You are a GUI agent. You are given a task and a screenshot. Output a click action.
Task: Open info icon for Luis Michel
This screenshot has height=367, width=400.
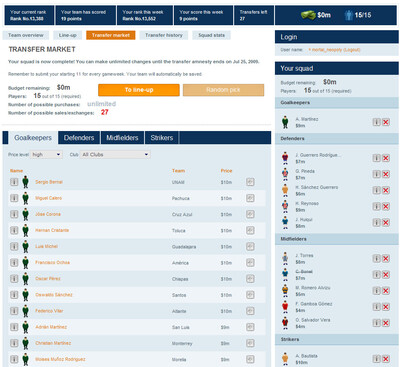pyautogui.click(x=14, y=246)
